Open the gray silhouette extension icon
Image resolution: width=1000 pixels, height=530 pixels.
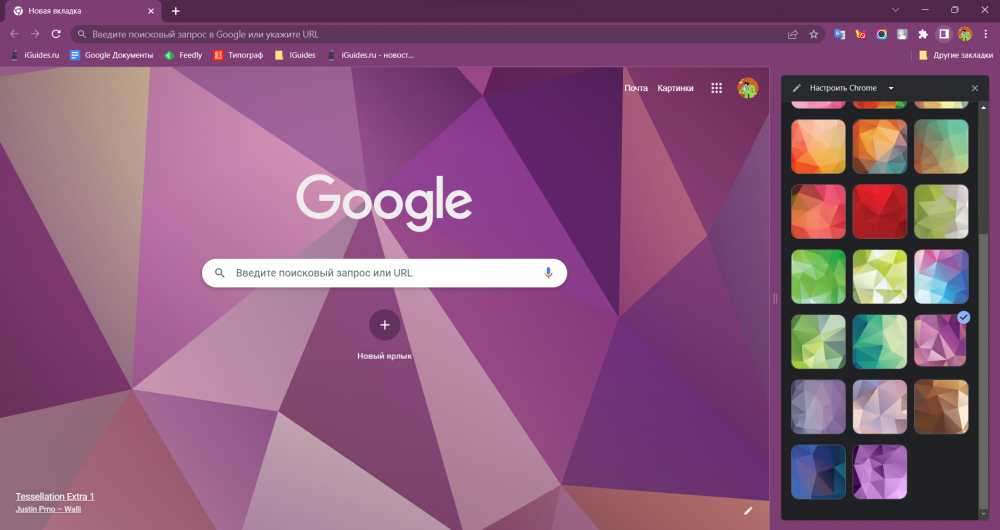902,34
